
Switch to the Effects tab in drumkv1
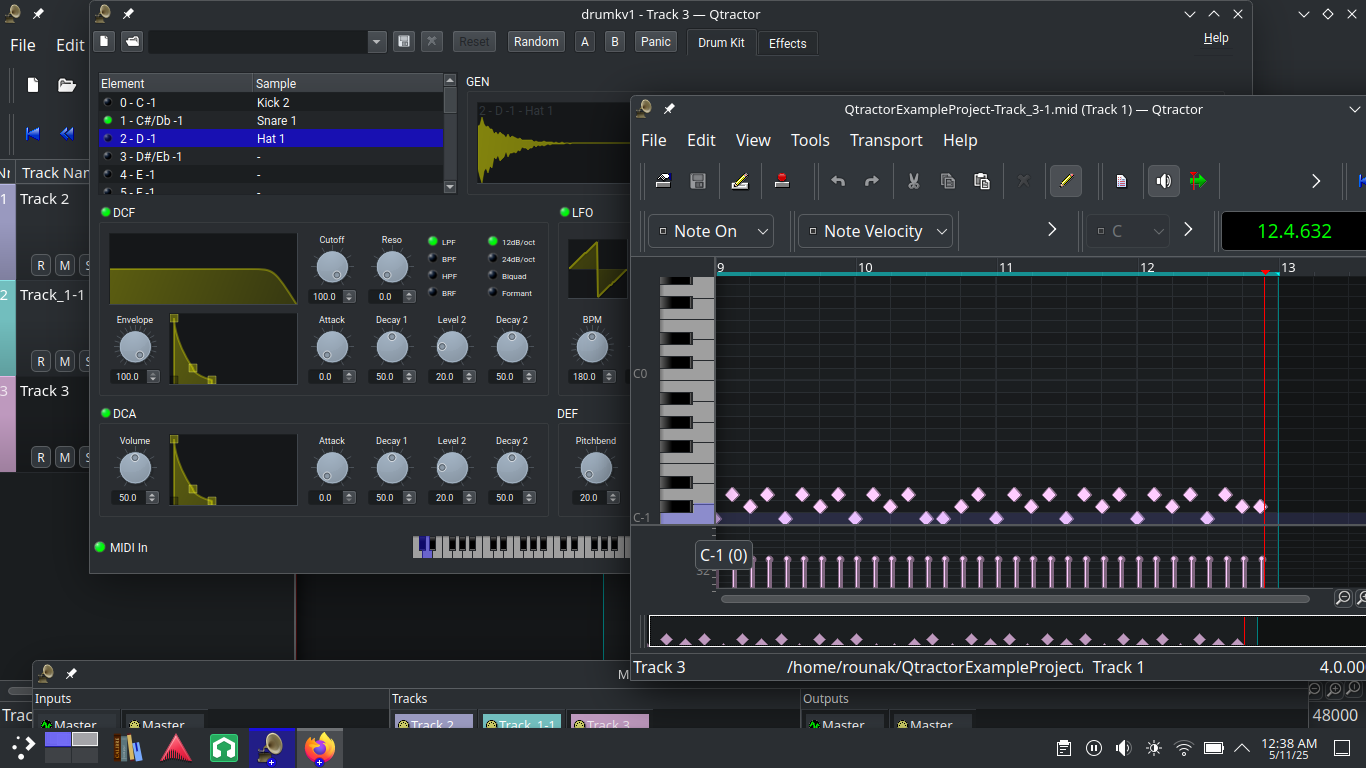(787, 43)
